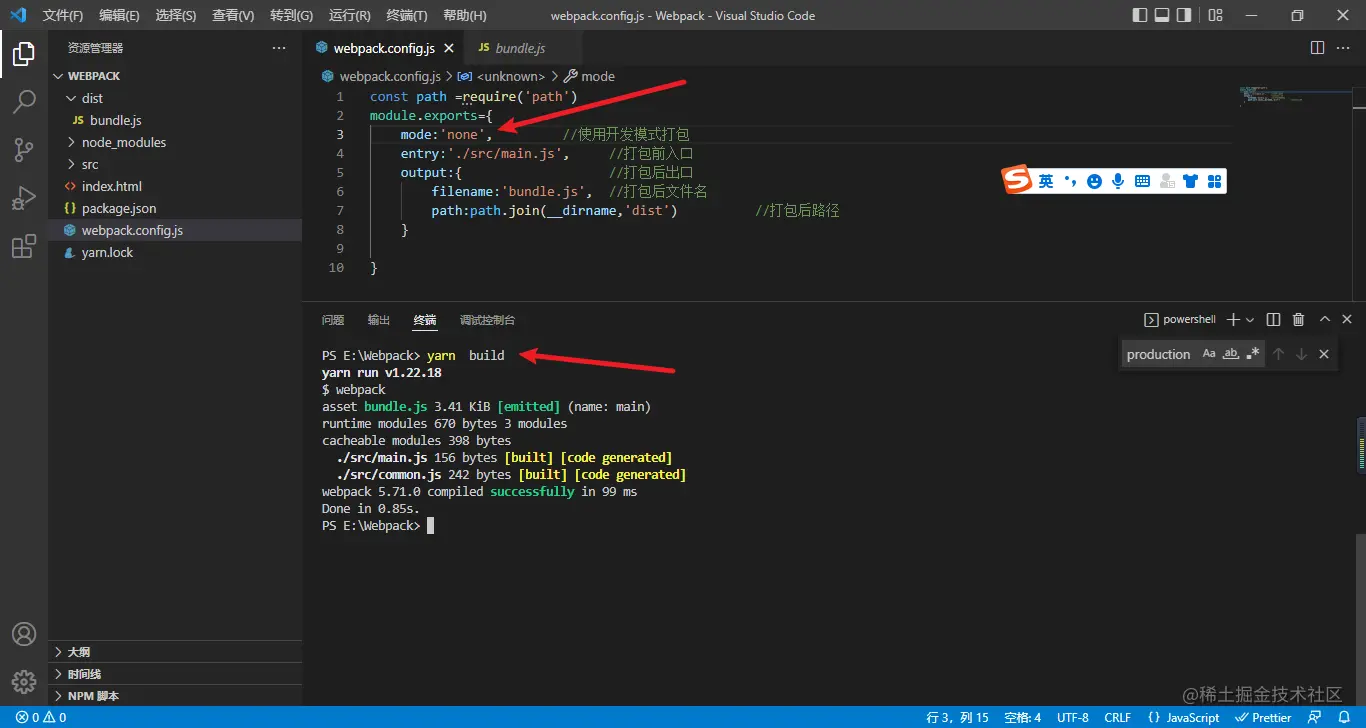Screen dimensions: 1366x728
Task: Open the 终端(T) menu
Action: click(x=406, y=15)
